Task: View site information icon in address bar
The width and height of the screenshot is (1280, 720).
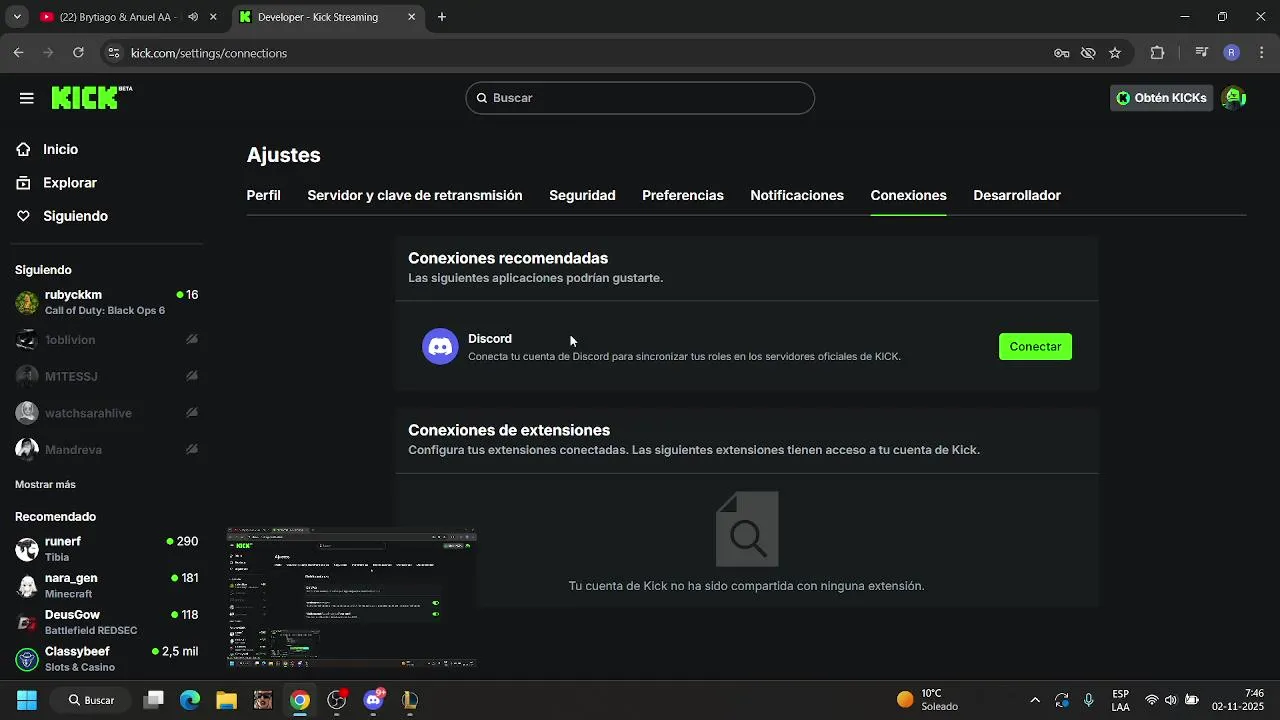Action: 114,53
